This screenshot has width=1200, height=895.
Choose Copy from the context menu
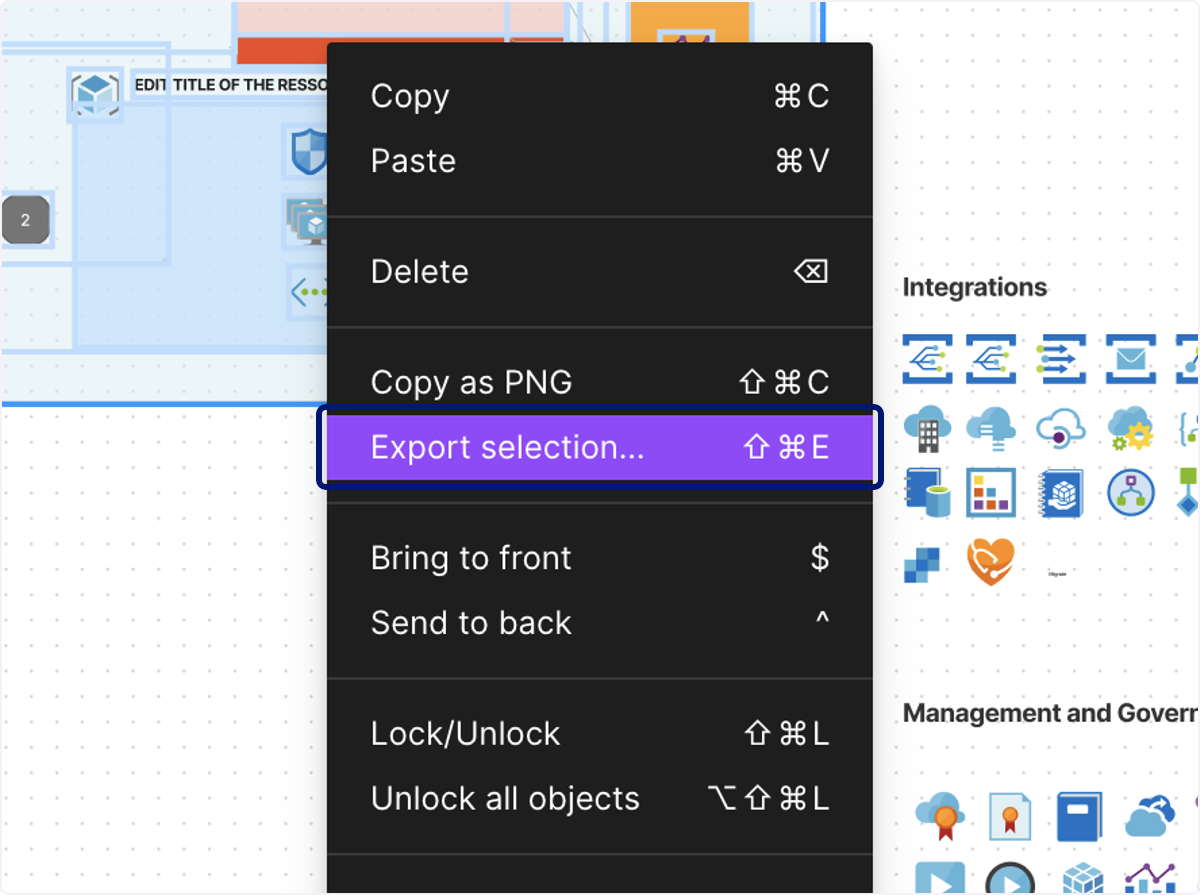click(600, 96)
